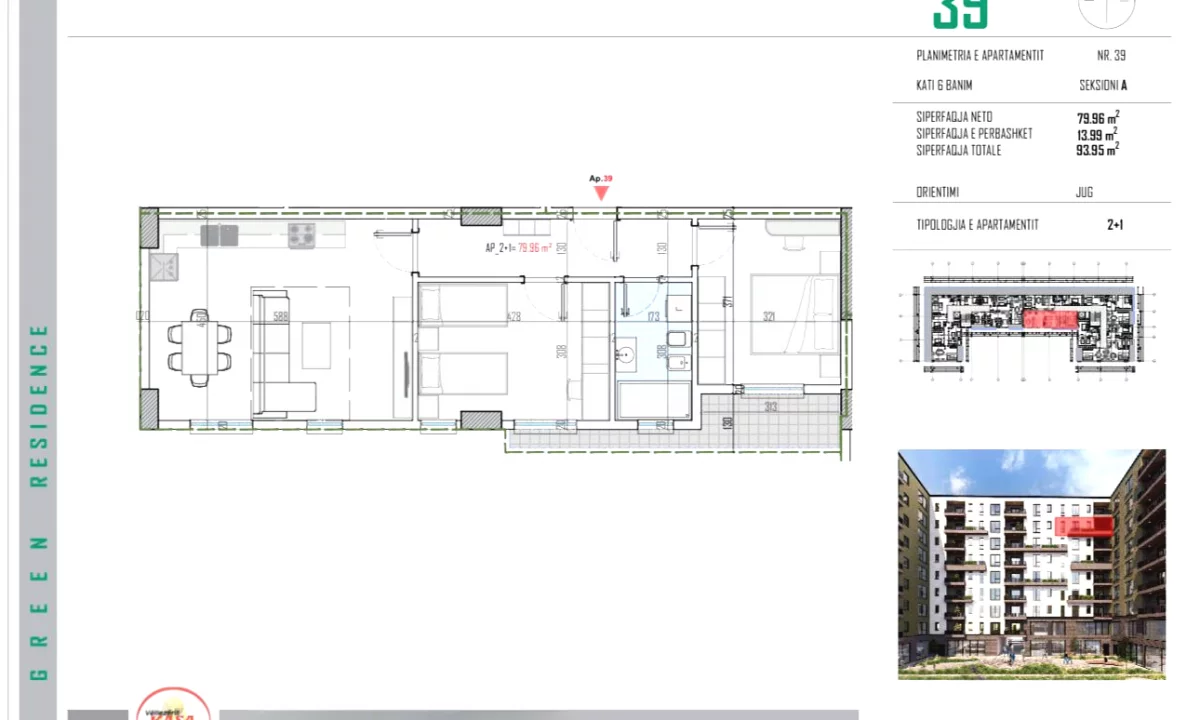Image resolution: width=1200 pixels, height=720 pixels.
Task: Click the compass circle icon at top right
Action: [x=1107, y=10]
